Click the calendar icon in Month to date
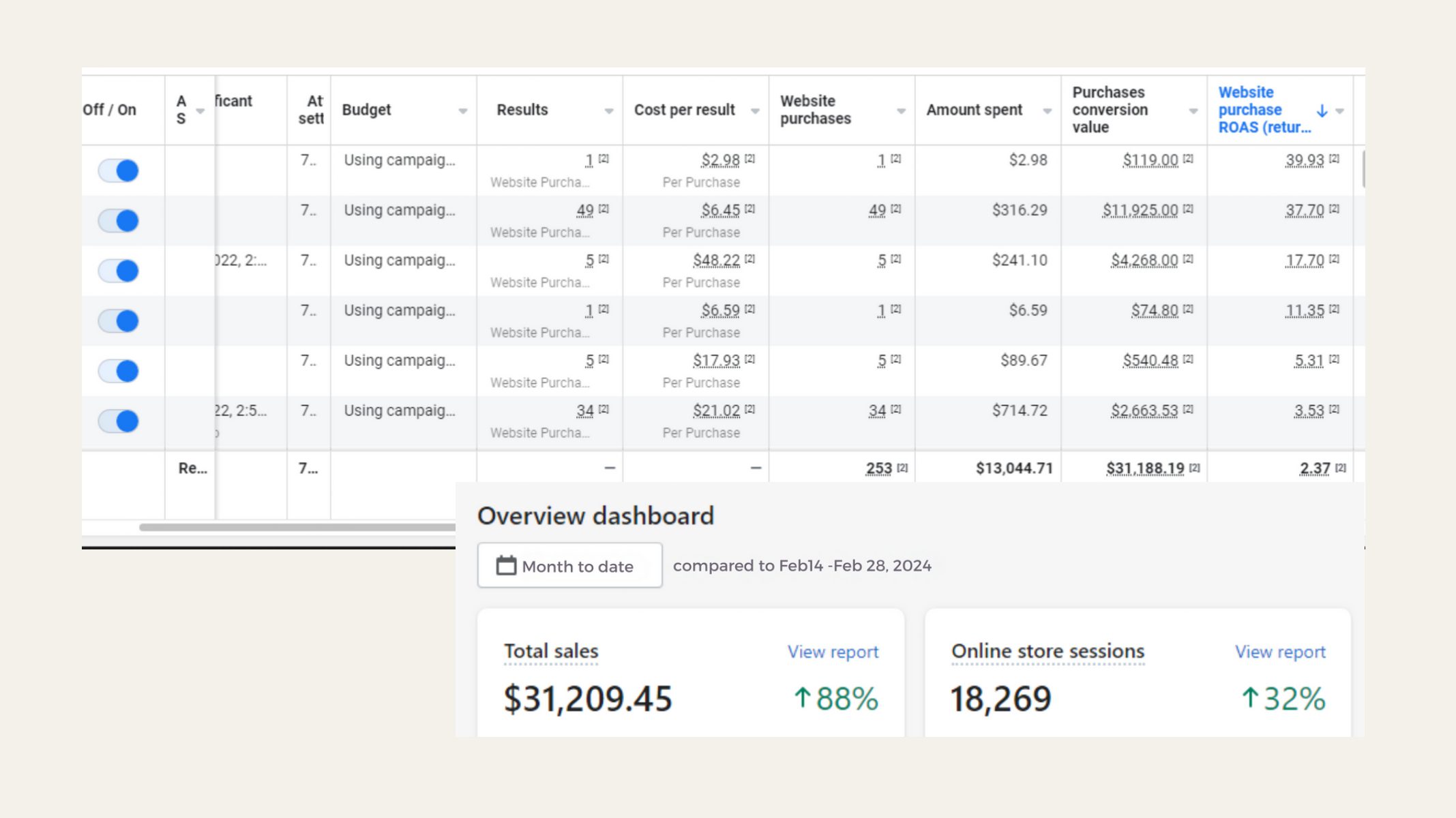 [x=506, y=565]
